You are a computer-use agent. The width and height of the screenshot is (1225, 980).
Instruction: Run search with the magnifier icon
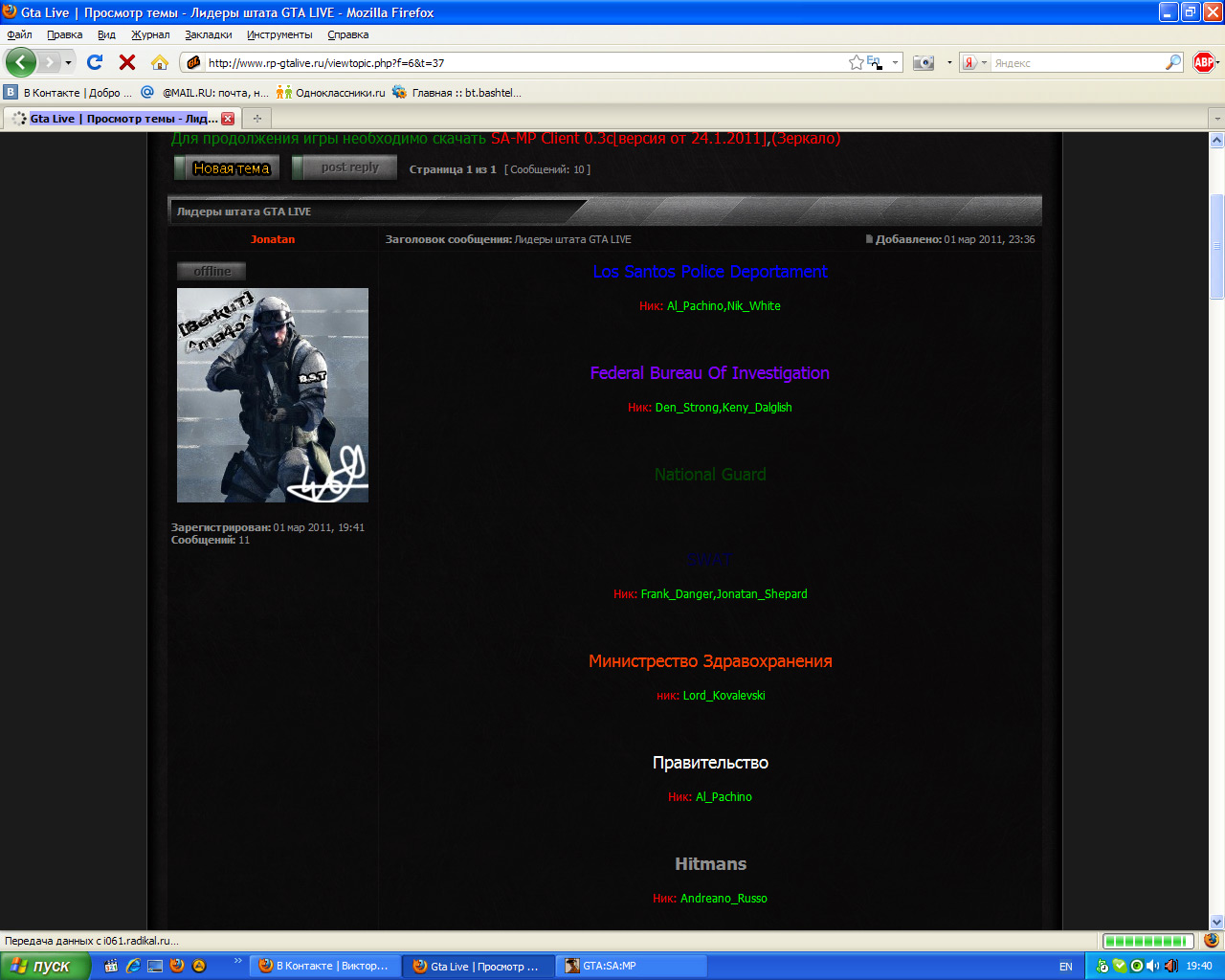coord(1173,62)
